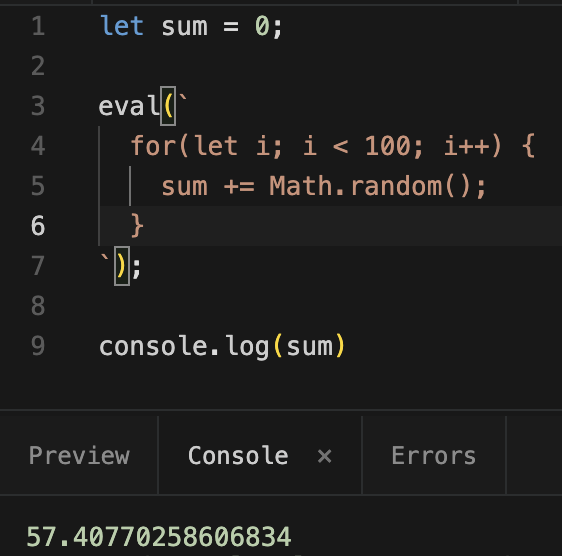Click line number 5 in gutter
Screen dimensions: 562x556
pos(38,186)
